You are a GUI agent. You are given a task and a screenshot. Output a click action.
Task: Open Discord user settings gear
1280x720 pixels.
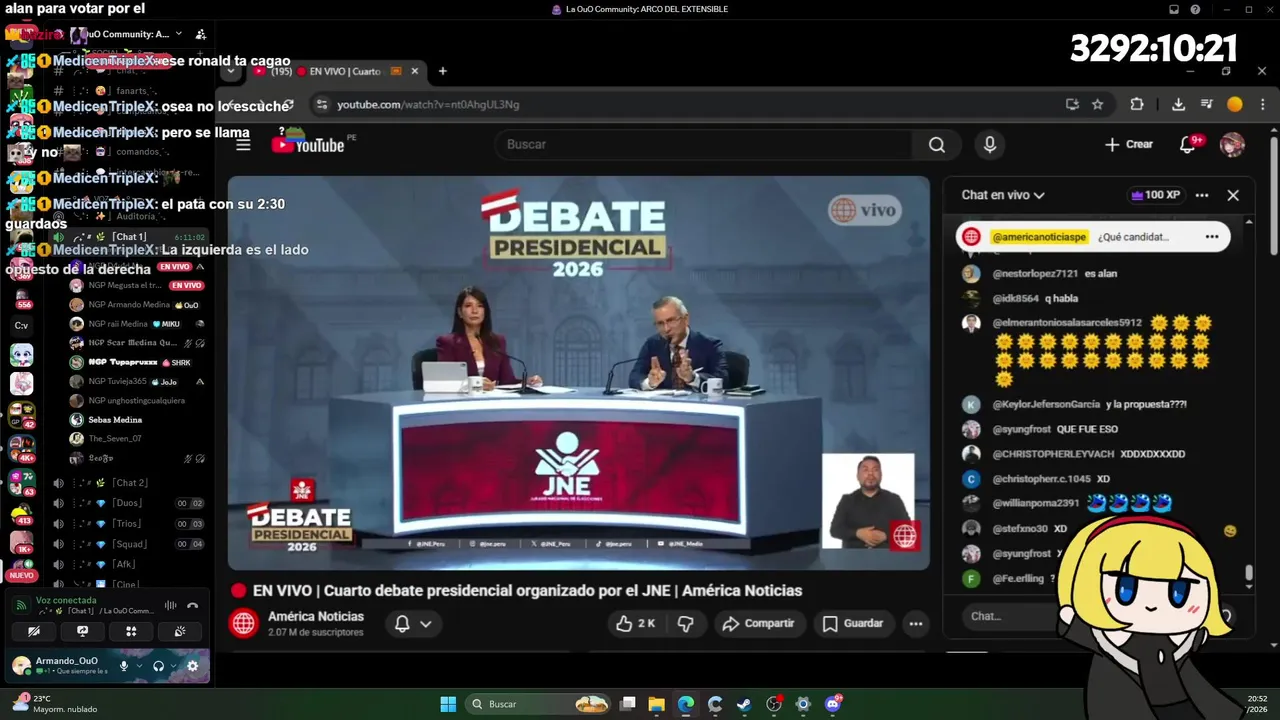pos(192,666)
